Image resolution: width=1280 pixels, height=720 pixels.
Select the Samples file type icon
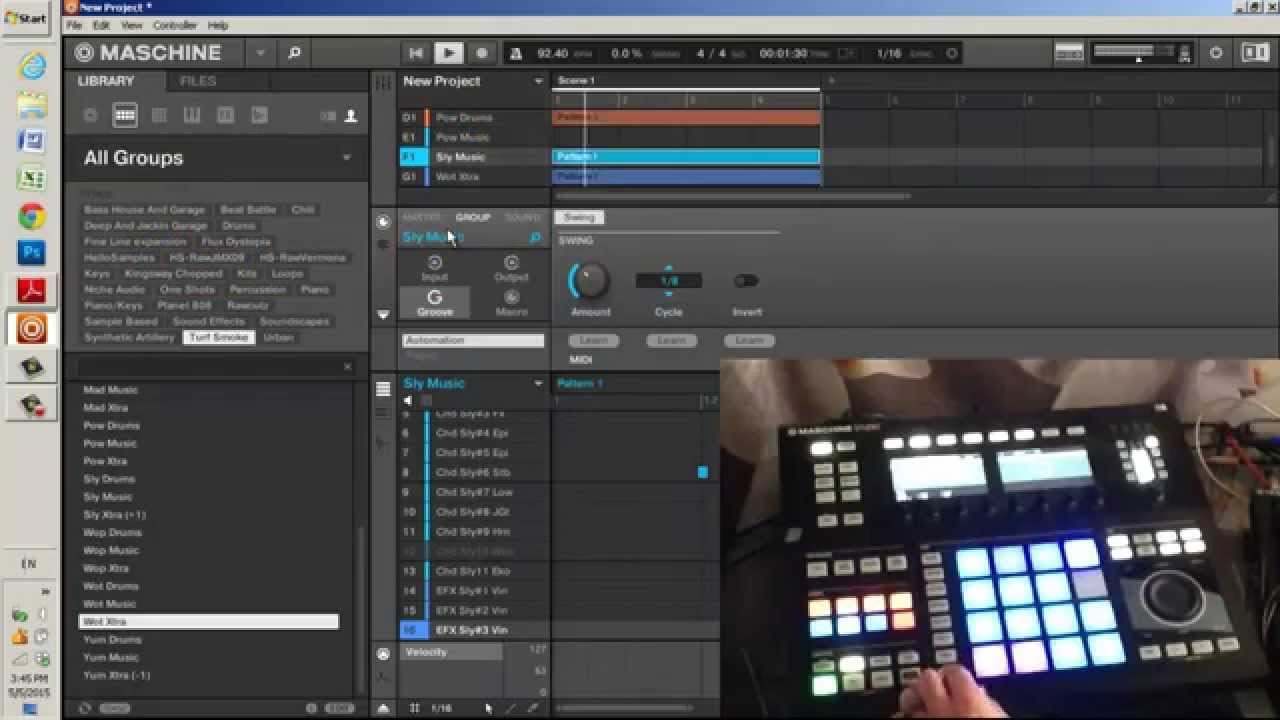pos(260,116)
